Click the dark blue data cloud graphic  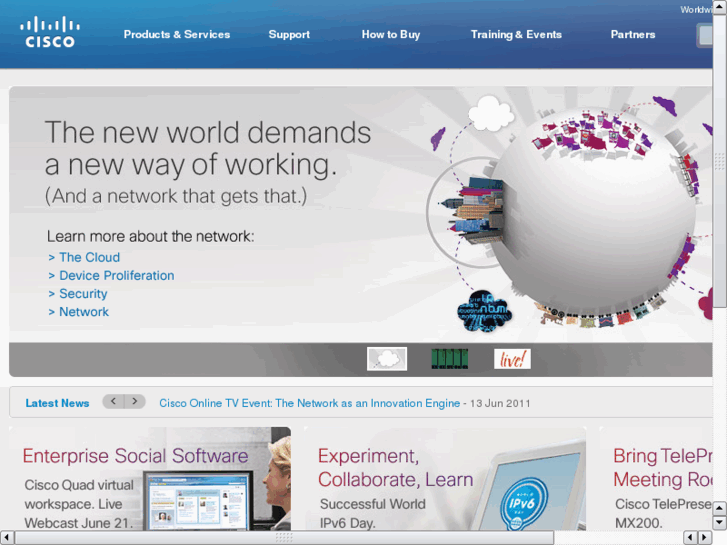pos(485,311)
